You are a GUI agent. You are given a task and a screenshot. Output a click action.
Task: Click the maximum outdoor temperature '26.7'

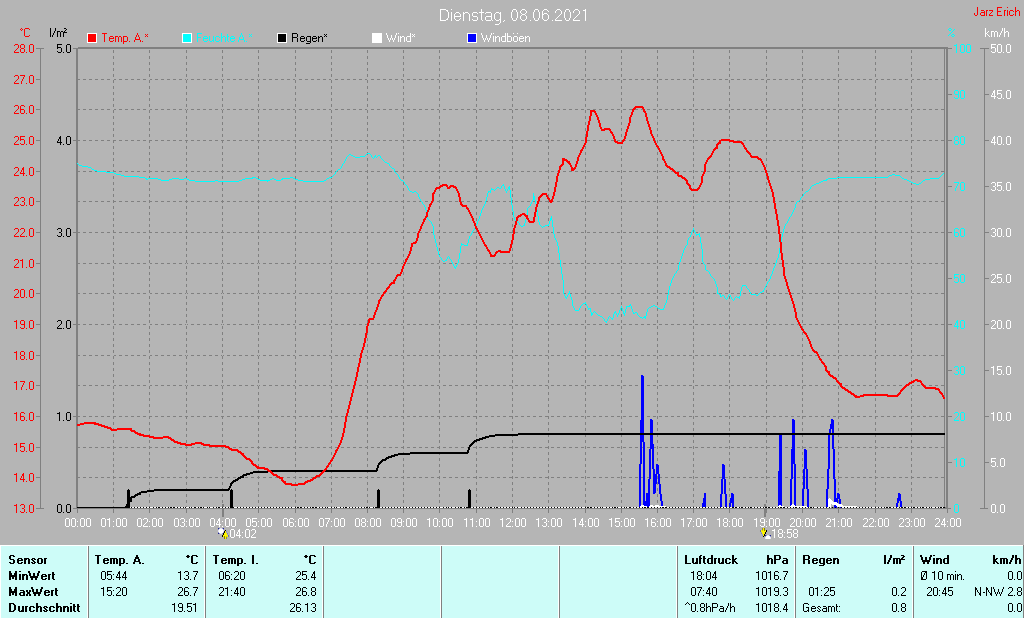[x=187, y=592]
